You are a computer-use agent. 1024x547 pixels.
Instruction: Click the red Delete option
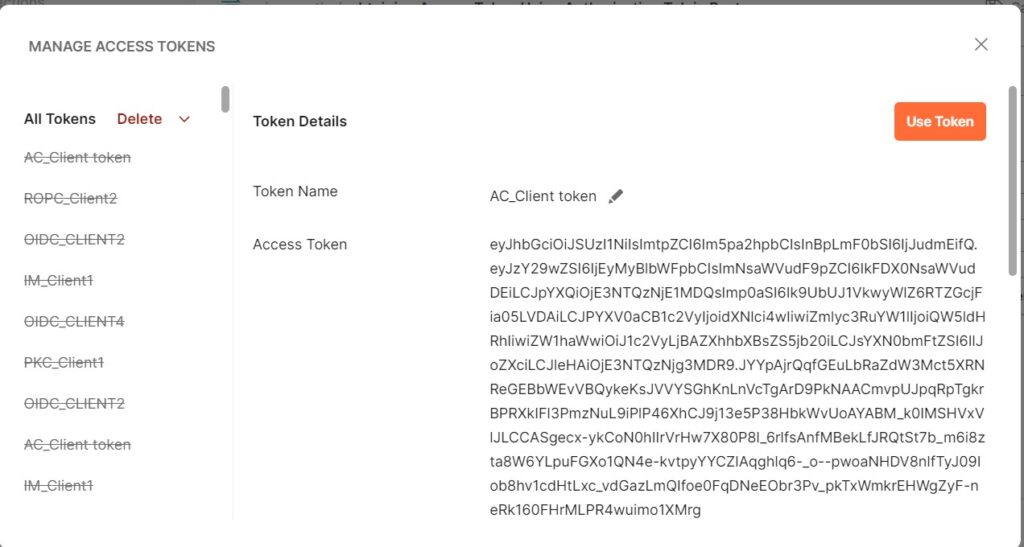(x=139, y=119)
